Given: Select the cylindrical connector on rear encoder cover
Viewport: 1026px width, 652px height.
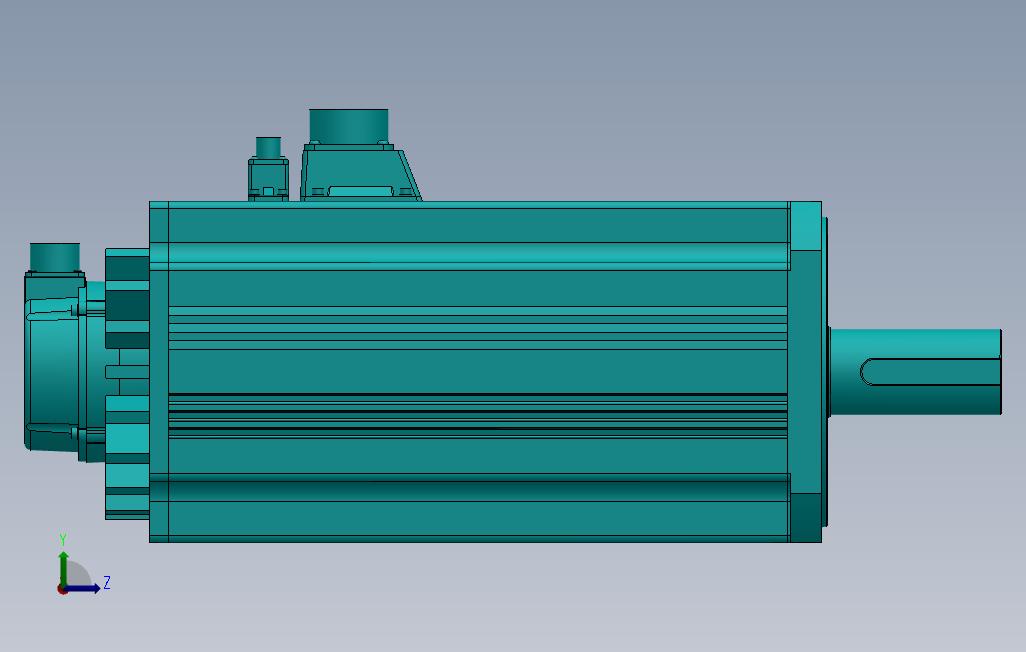Looking at the screenshot, I should [55, 257].
